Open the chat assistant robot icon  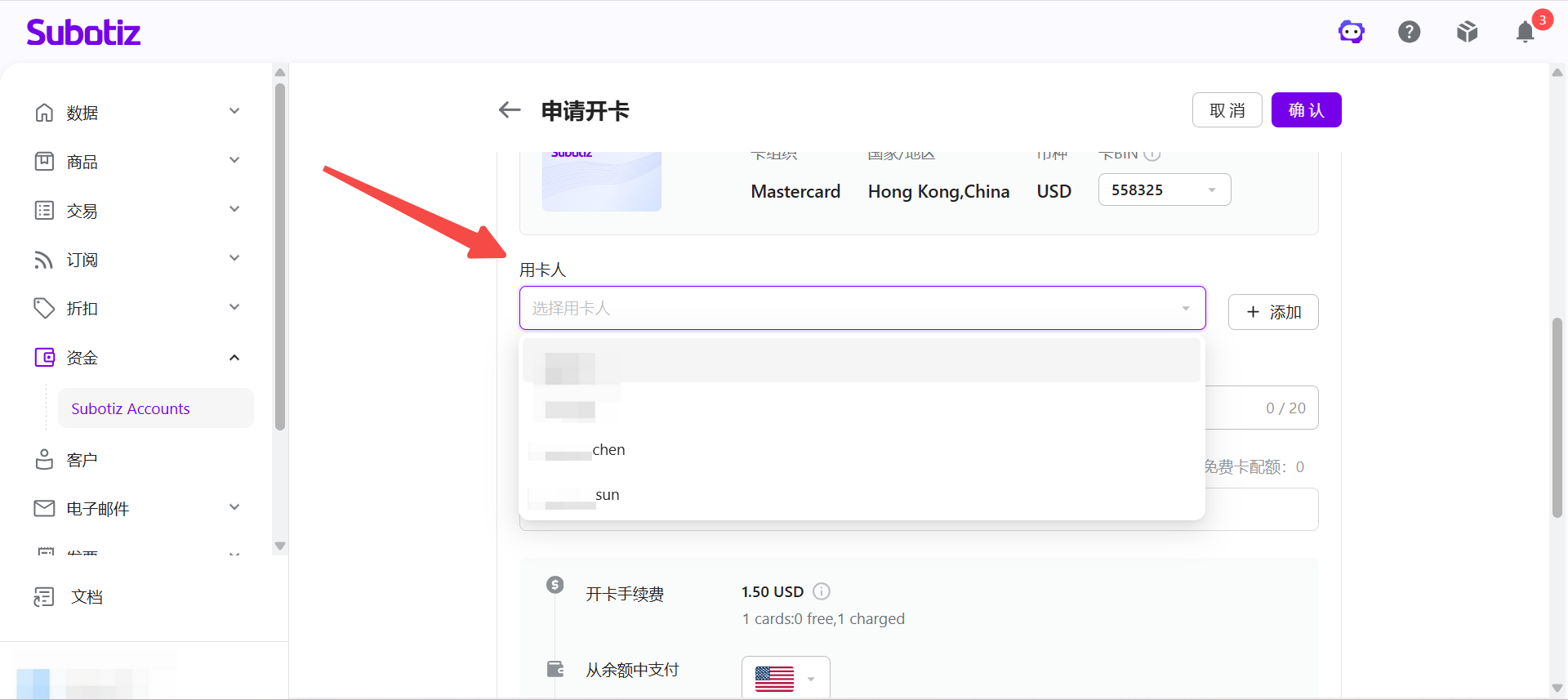coord(1352,32)
